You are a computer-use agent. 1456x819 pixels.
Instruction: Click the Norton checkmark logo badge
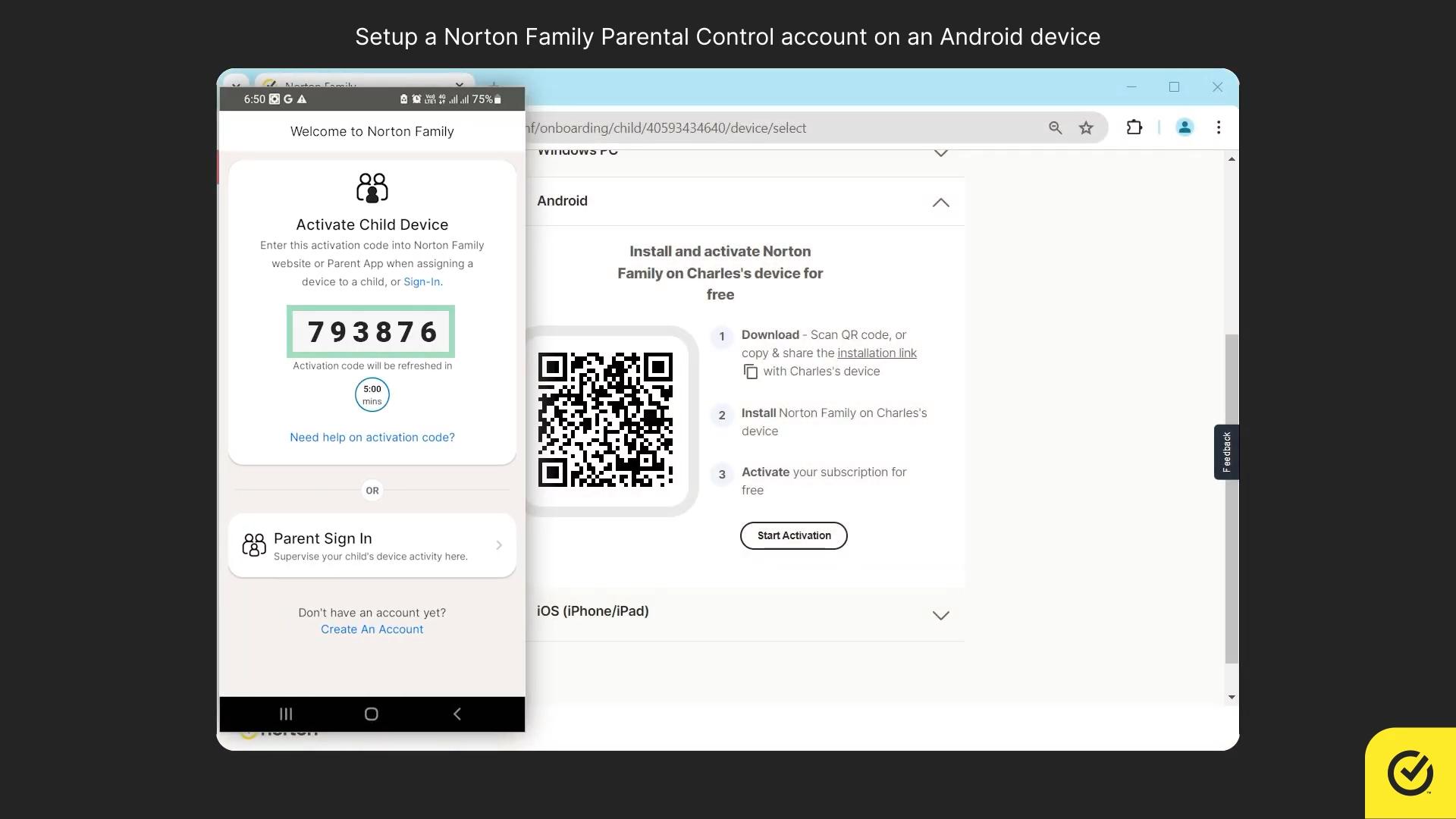pos(1410,773)
